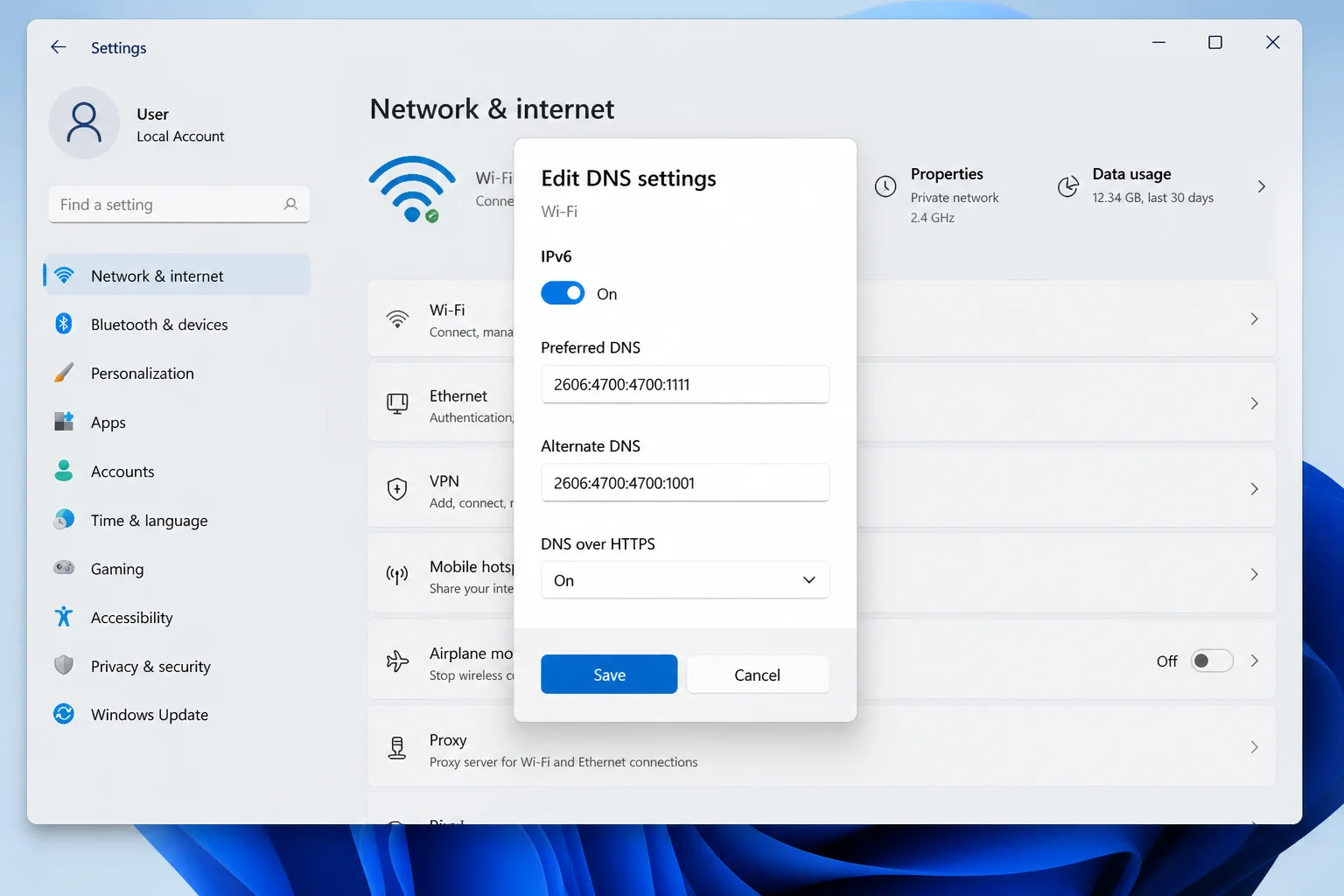Go to Apps settings category

click(177, 422)
